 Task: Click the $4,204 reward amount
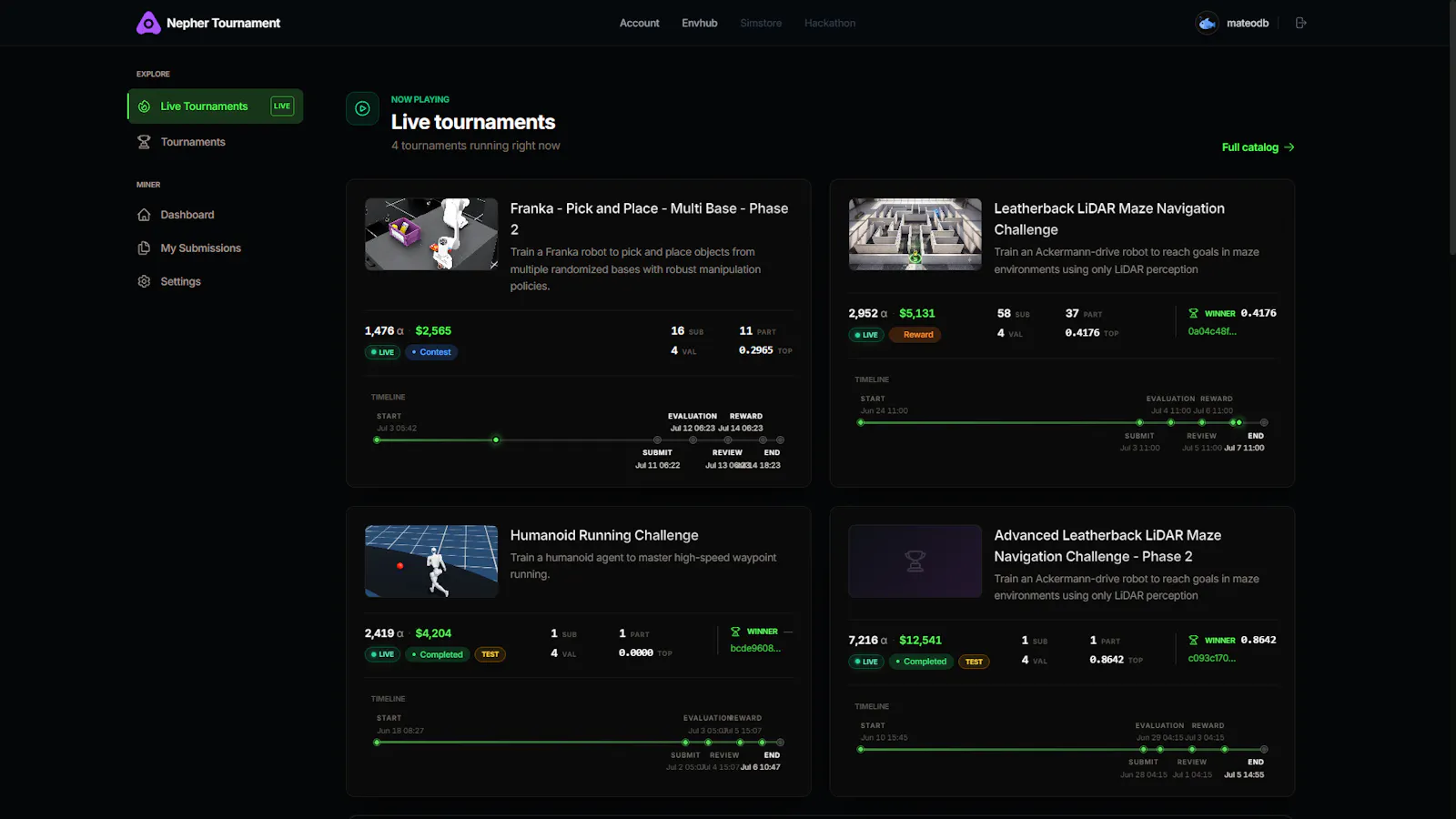click(433, 633)
